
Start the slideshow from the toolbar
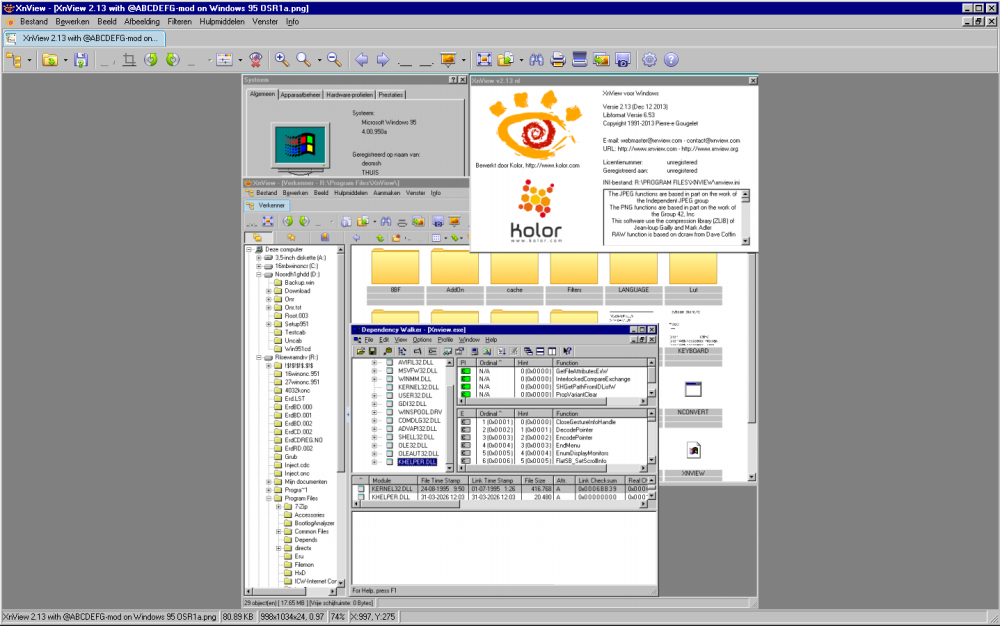coord(448,60)
